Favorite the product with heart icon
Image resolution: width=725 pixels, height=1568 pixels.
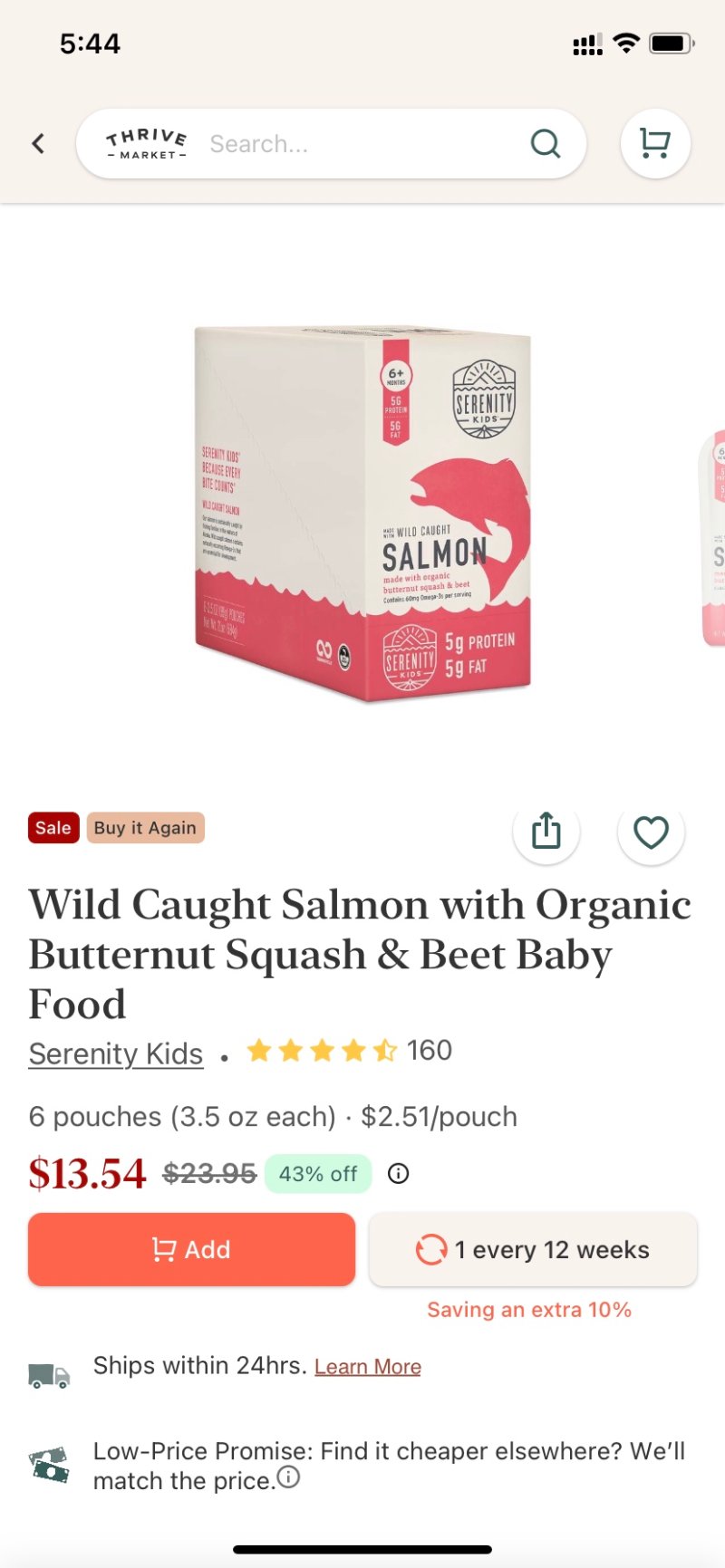(651, 831)
